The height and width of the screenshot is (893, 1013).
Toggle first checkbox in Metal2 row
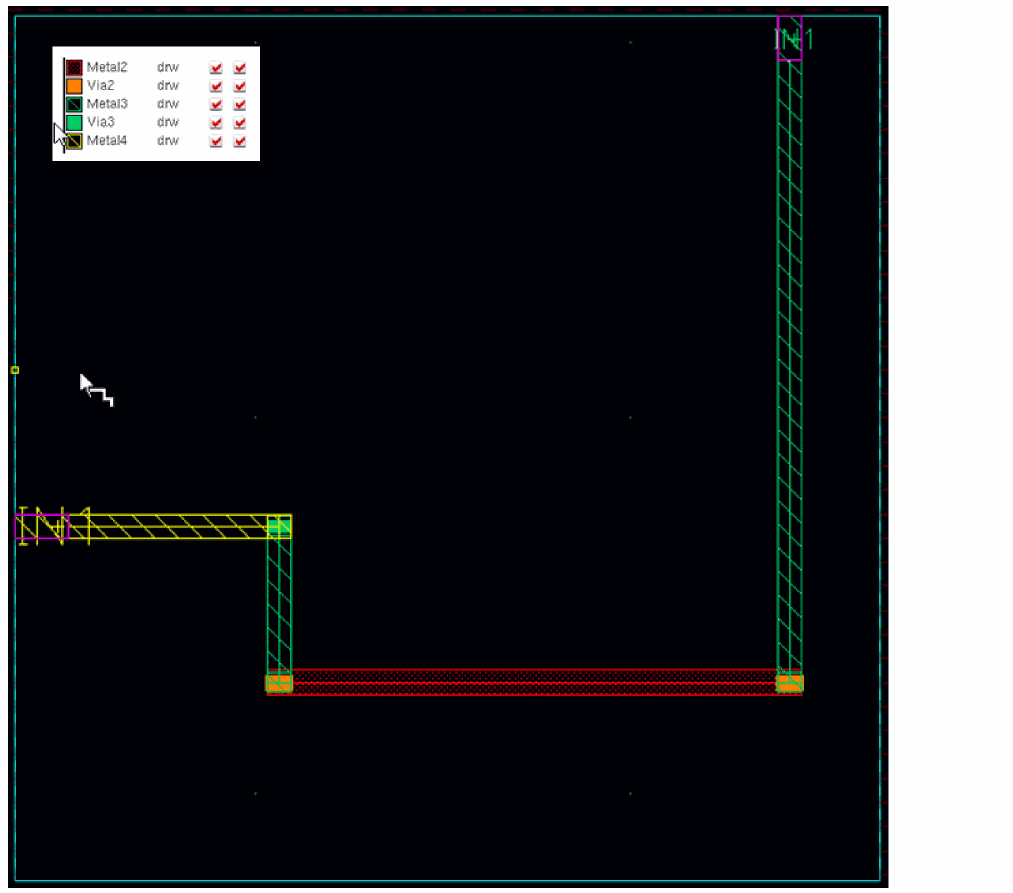click(216, 67)
